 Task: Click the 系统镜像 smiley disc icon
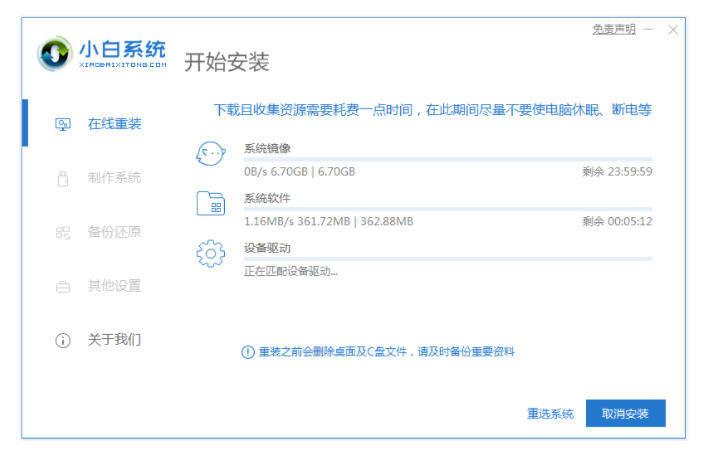click(210, 155)
